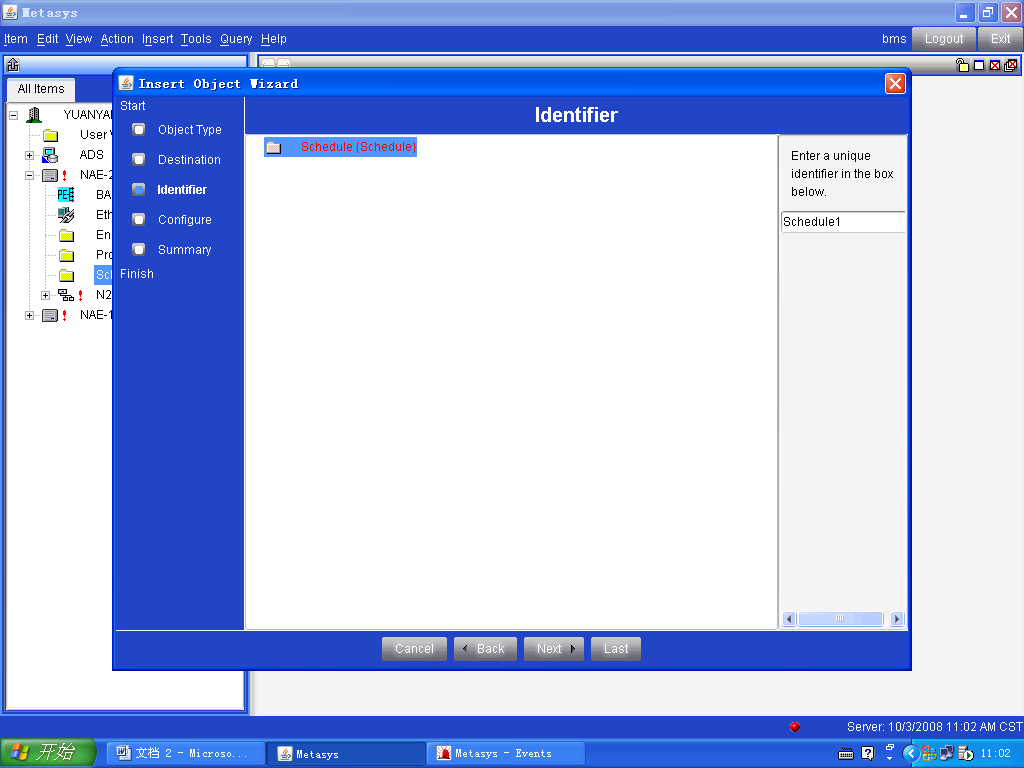Click the ADS server computer icon
Image resolution: width=1024 pixels, height=768 pixels.
point(50,155)
